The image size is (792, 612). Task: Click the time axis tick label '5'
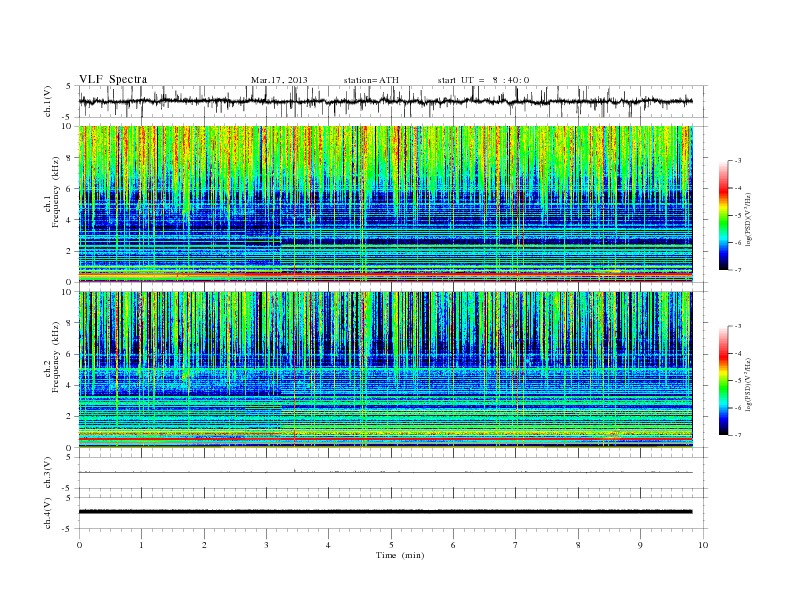391,545
